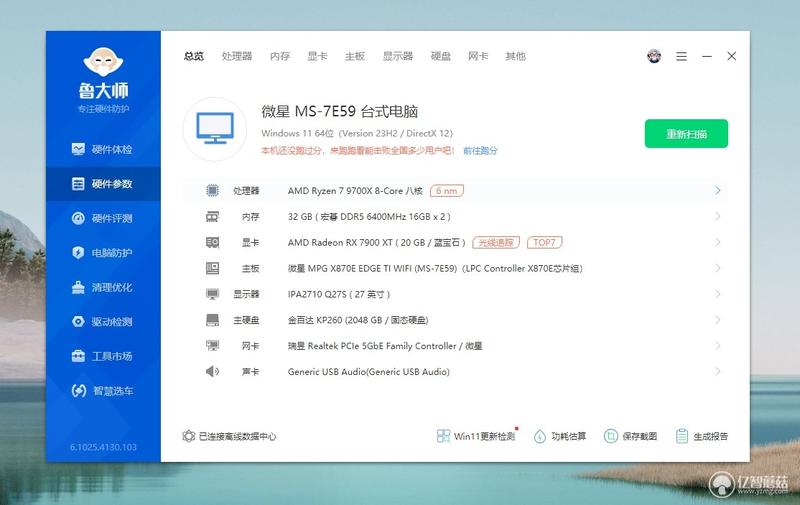800x505 pixels.
Task: Click the TOP7 badge
Action: (544, 243)
